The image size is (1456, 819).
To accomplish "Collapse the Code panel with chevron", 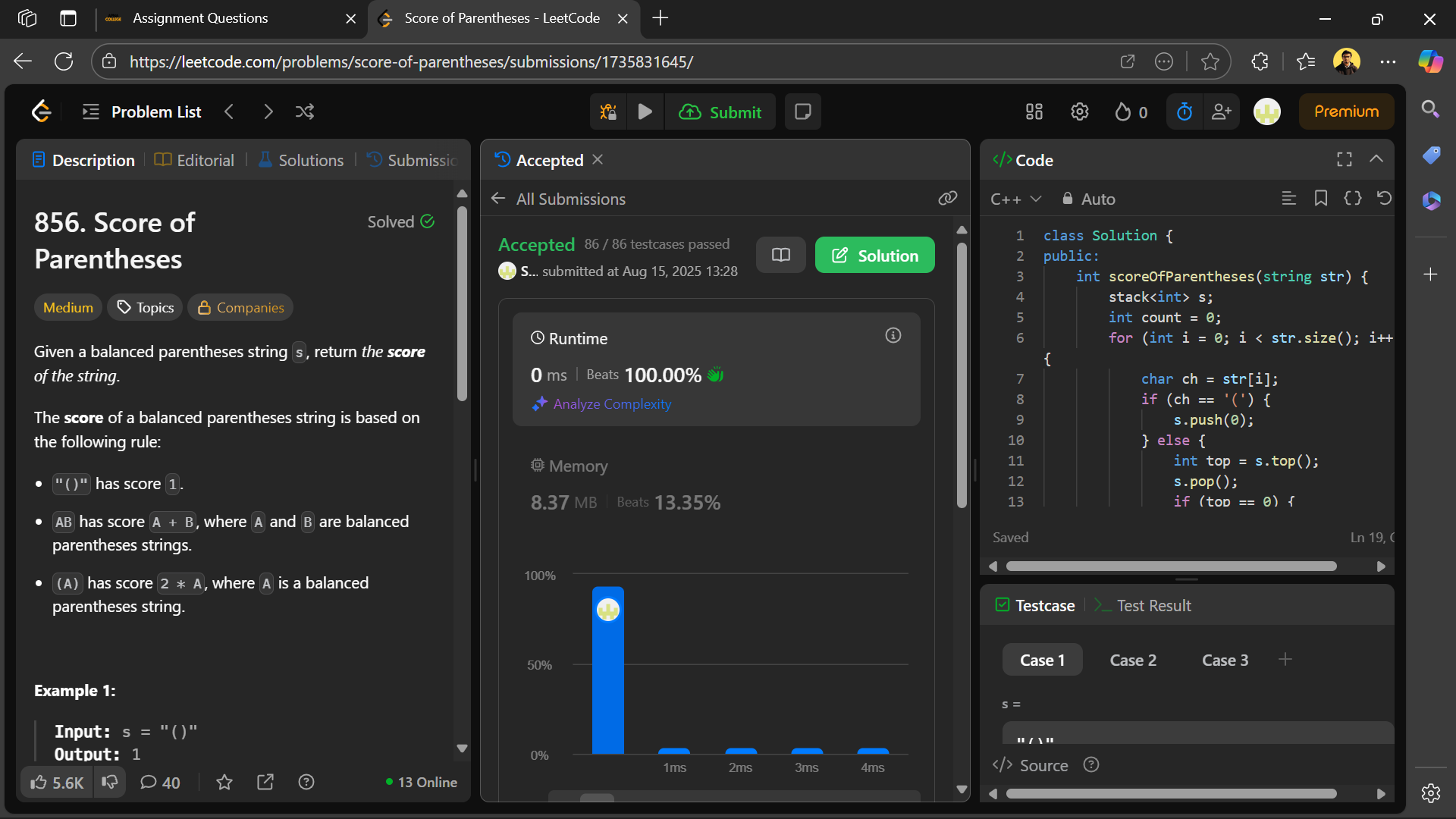I will tap(1376, 159).
